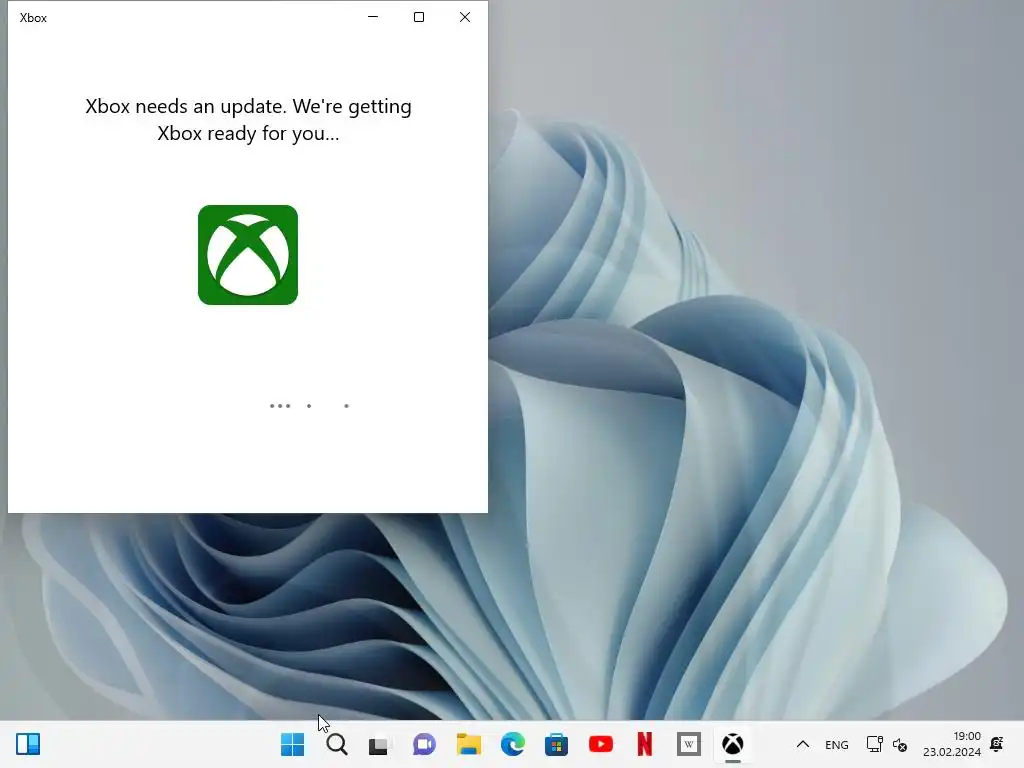Open Task View in the taskbar

pyautogui.click(x=379, y=745)
